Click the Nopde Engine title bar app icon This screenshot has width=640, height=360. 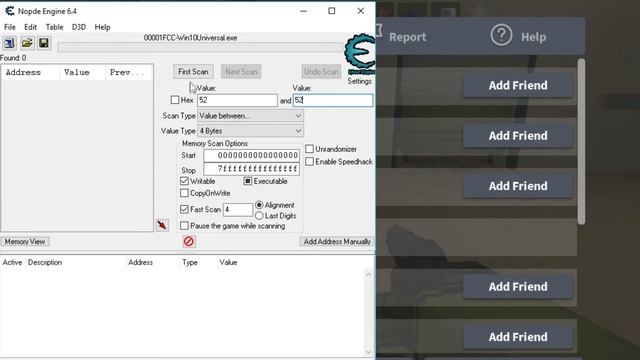pos(9,11)
